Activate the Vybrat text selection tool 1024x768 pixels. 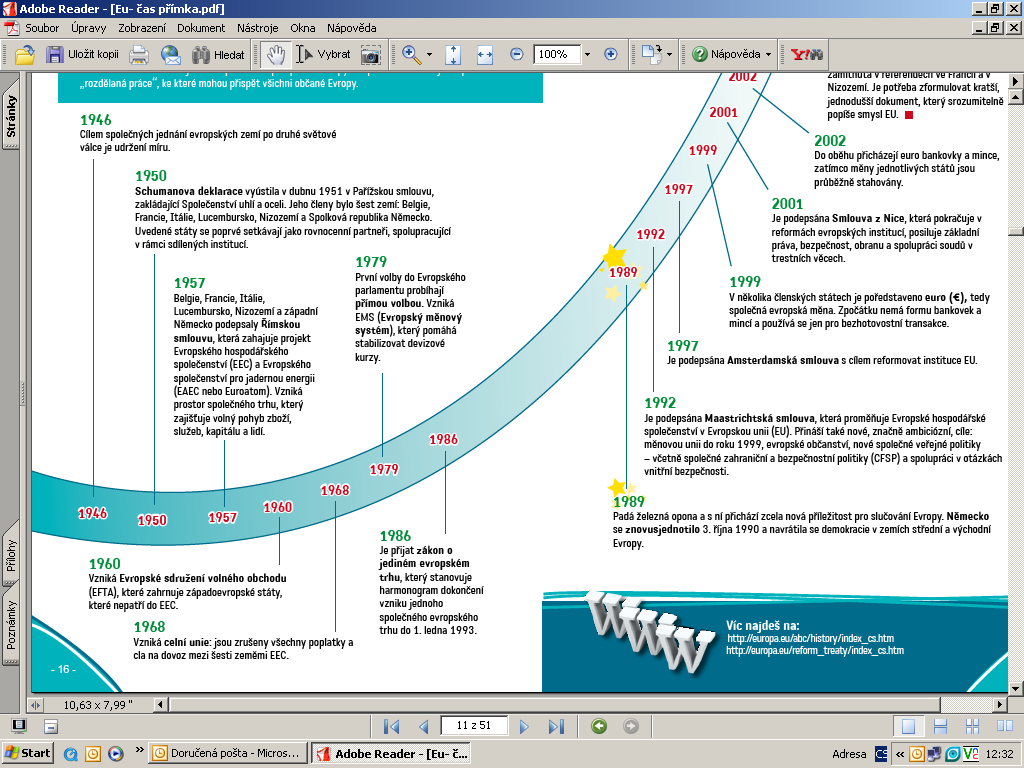pyautogui.click(x=323, y=55)
